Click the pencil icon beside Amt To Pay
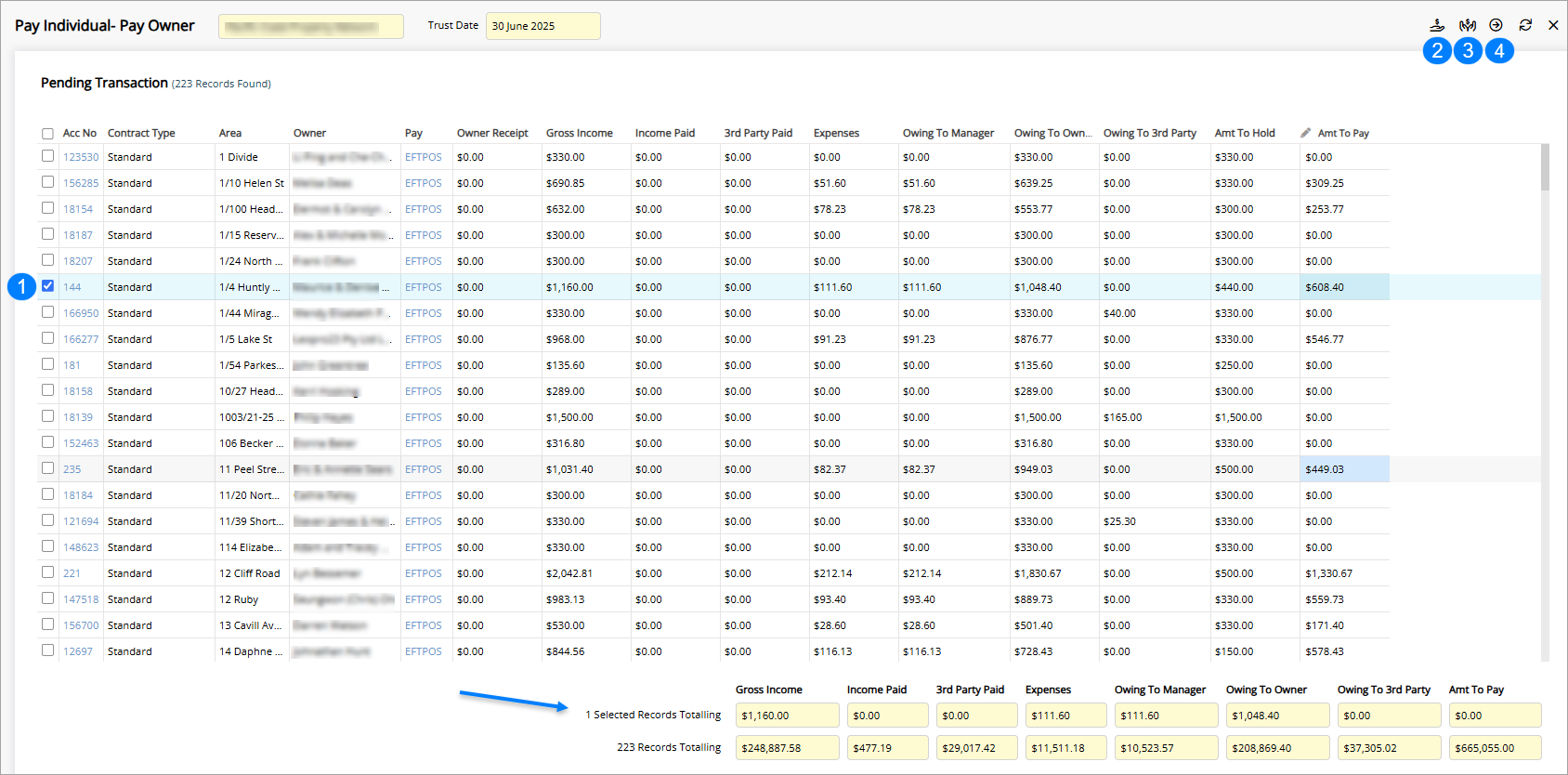1568x775 pixels. tap(1306, 133)
